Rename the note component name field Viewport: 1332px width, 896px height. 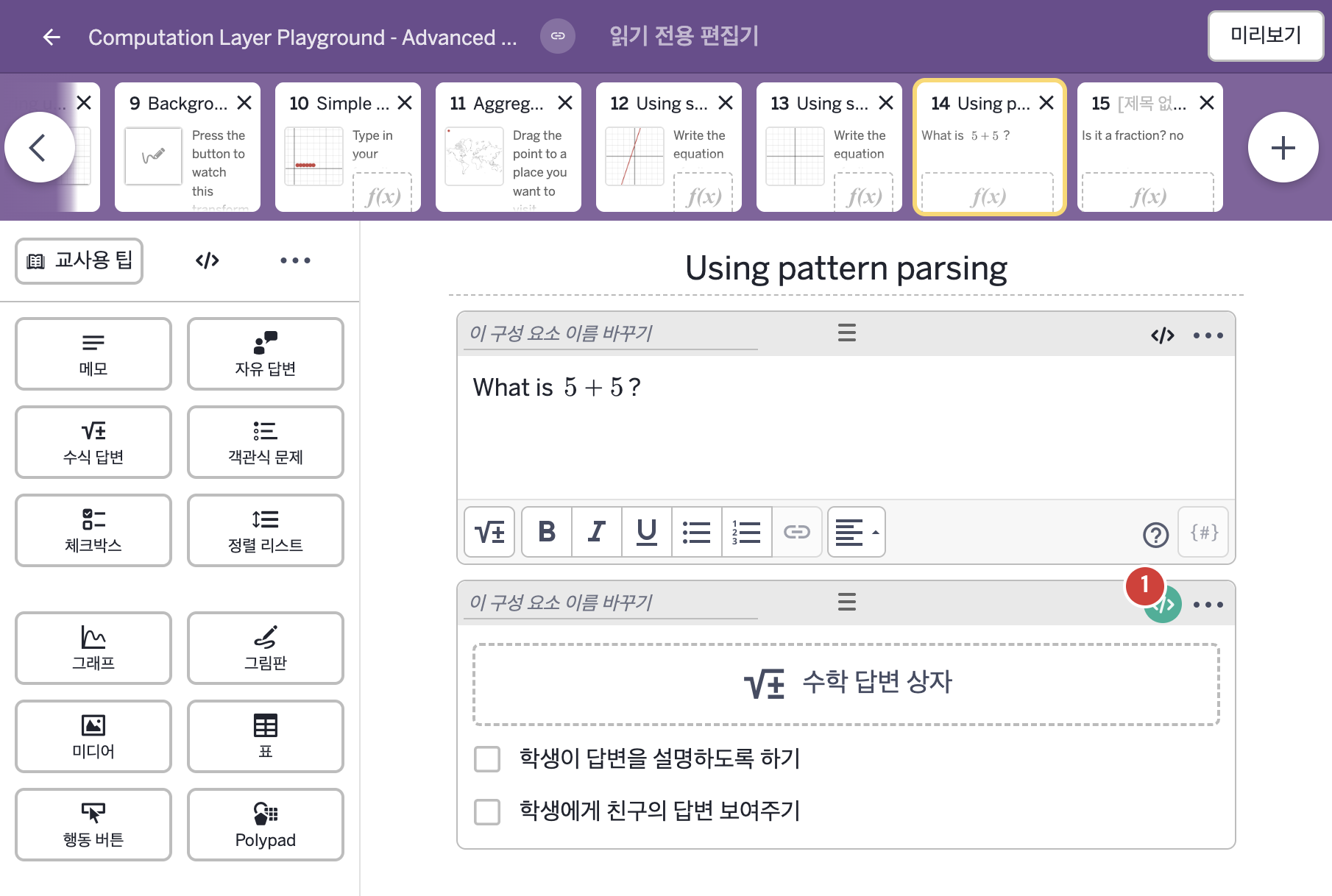(x=611, y=334)
